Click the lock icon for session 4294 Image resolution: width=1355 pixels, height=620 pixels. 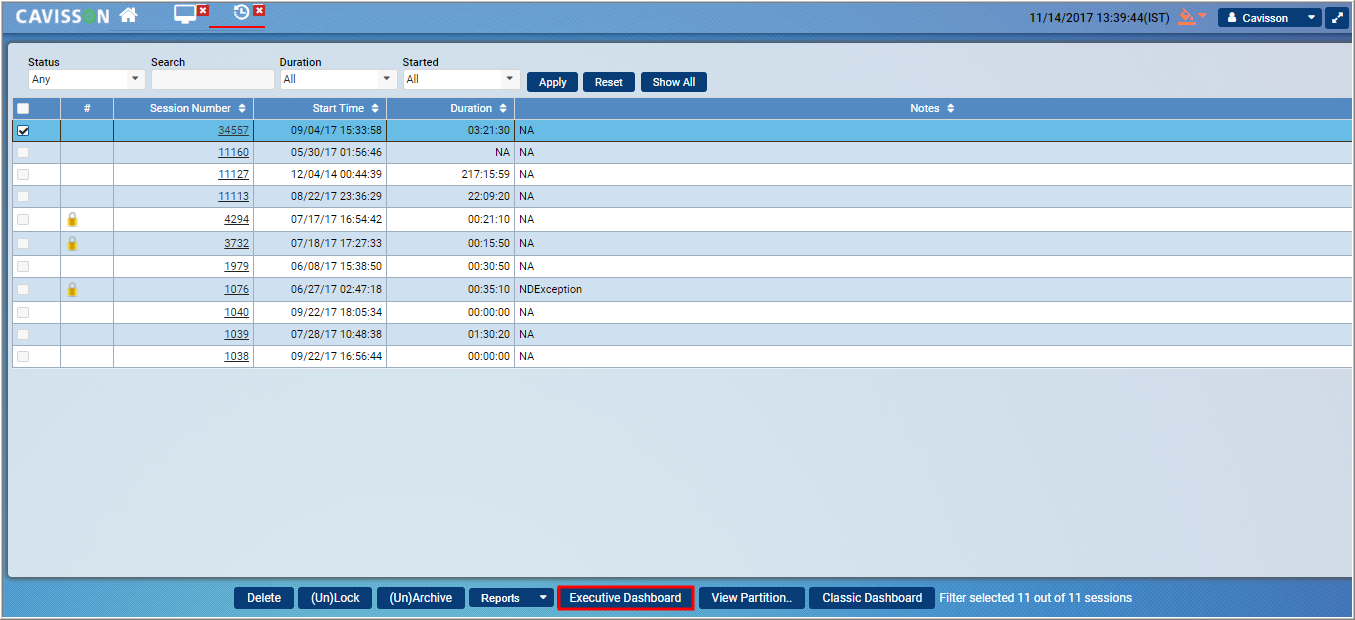pos(72,219)
